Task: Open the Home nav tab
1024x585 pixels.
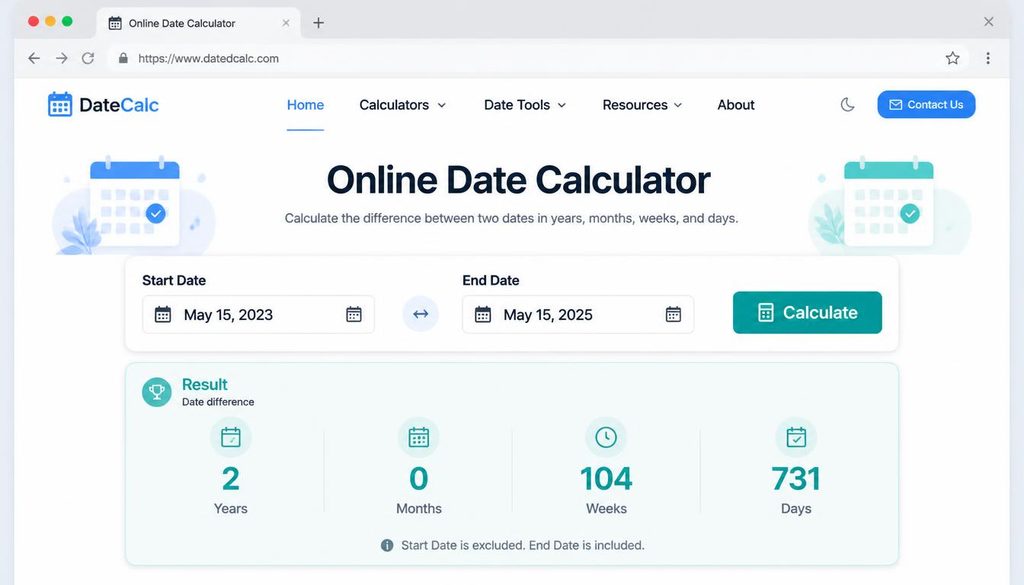Action: pos(305,105)
